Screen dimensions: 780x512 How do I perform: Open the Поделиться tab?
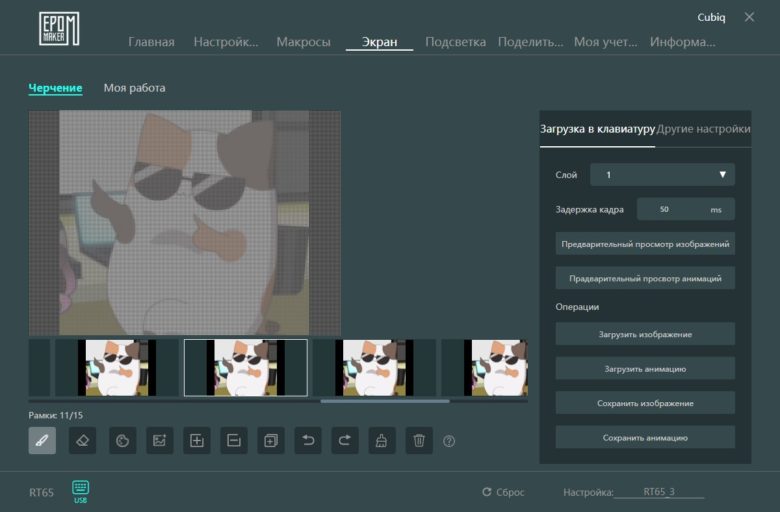(x=530, y=42)
